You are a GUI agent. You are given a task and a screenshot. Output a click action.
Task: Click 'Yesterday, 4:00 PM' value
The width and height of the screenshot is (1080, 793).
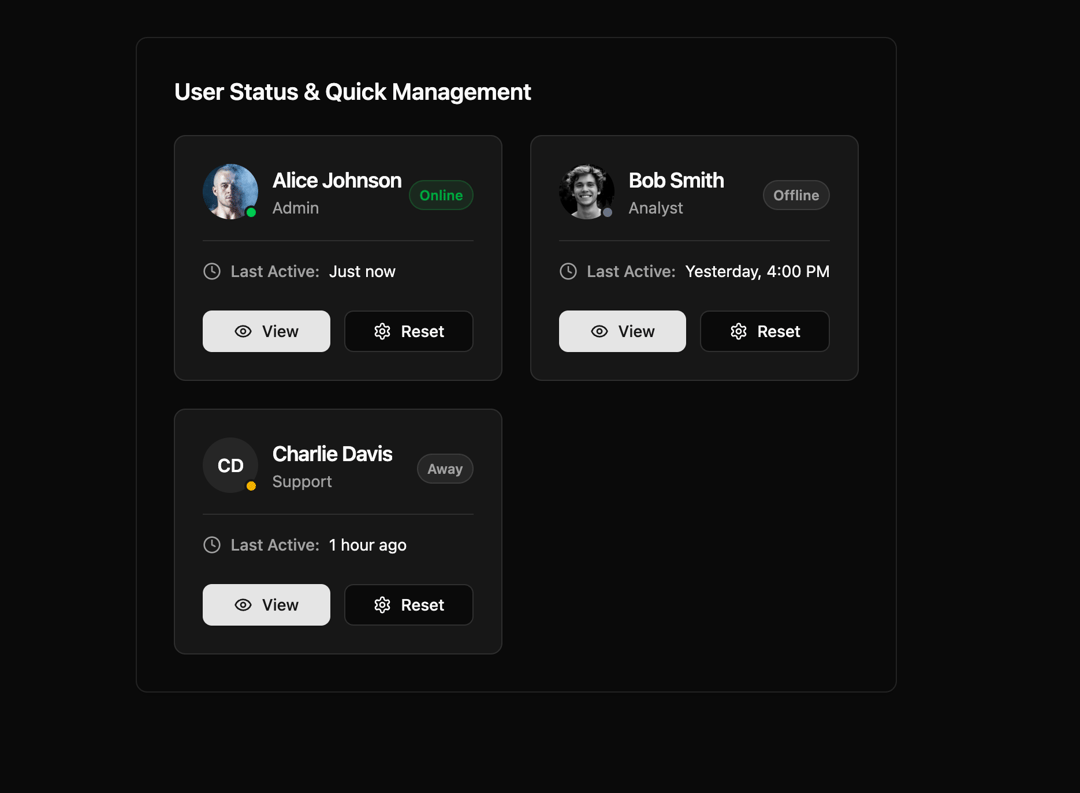[x=757, y=271]
